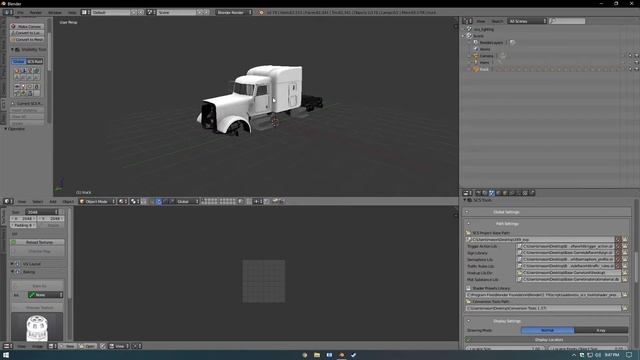Click Open in the image editor footer
The image size is (640, 360).
click(88, 346)
